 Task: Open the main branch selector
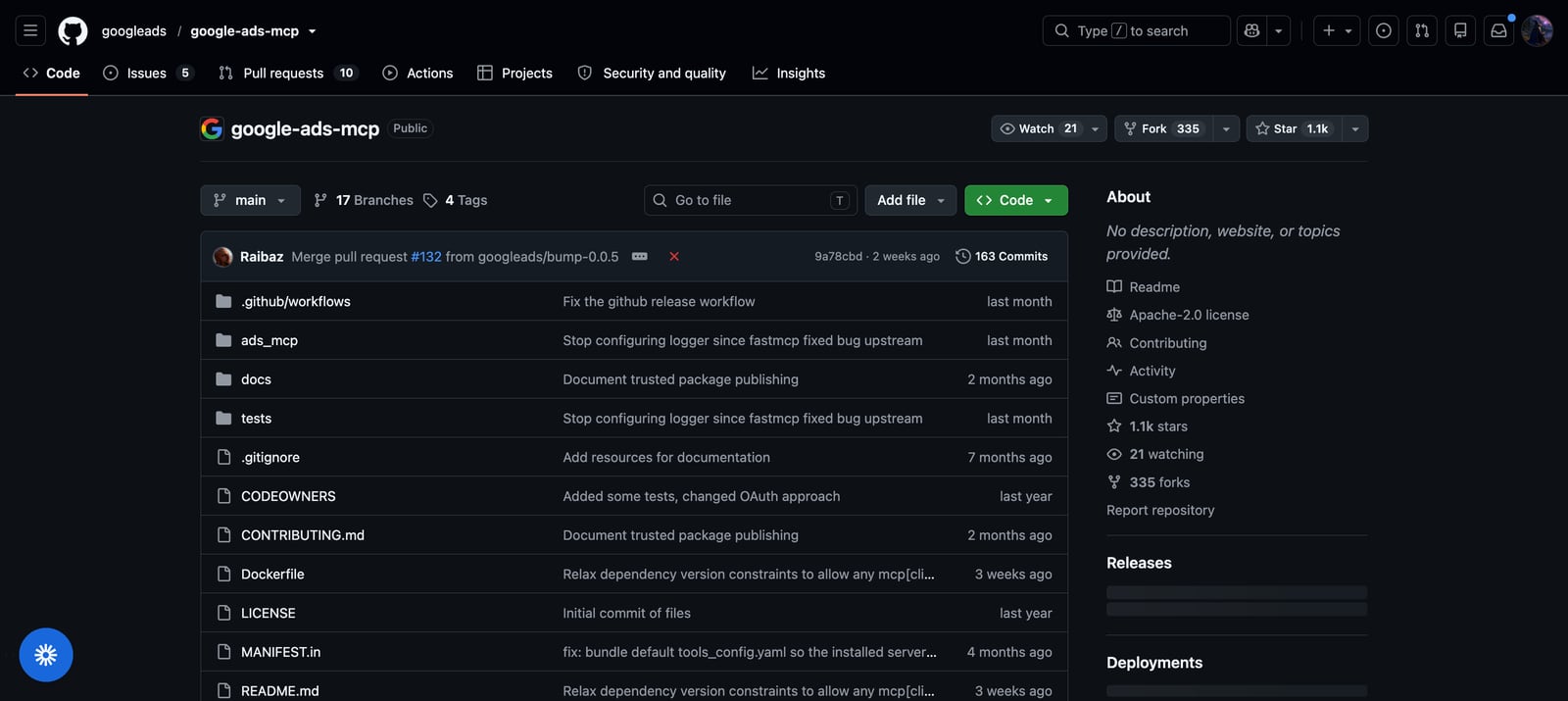click(250, 200)
